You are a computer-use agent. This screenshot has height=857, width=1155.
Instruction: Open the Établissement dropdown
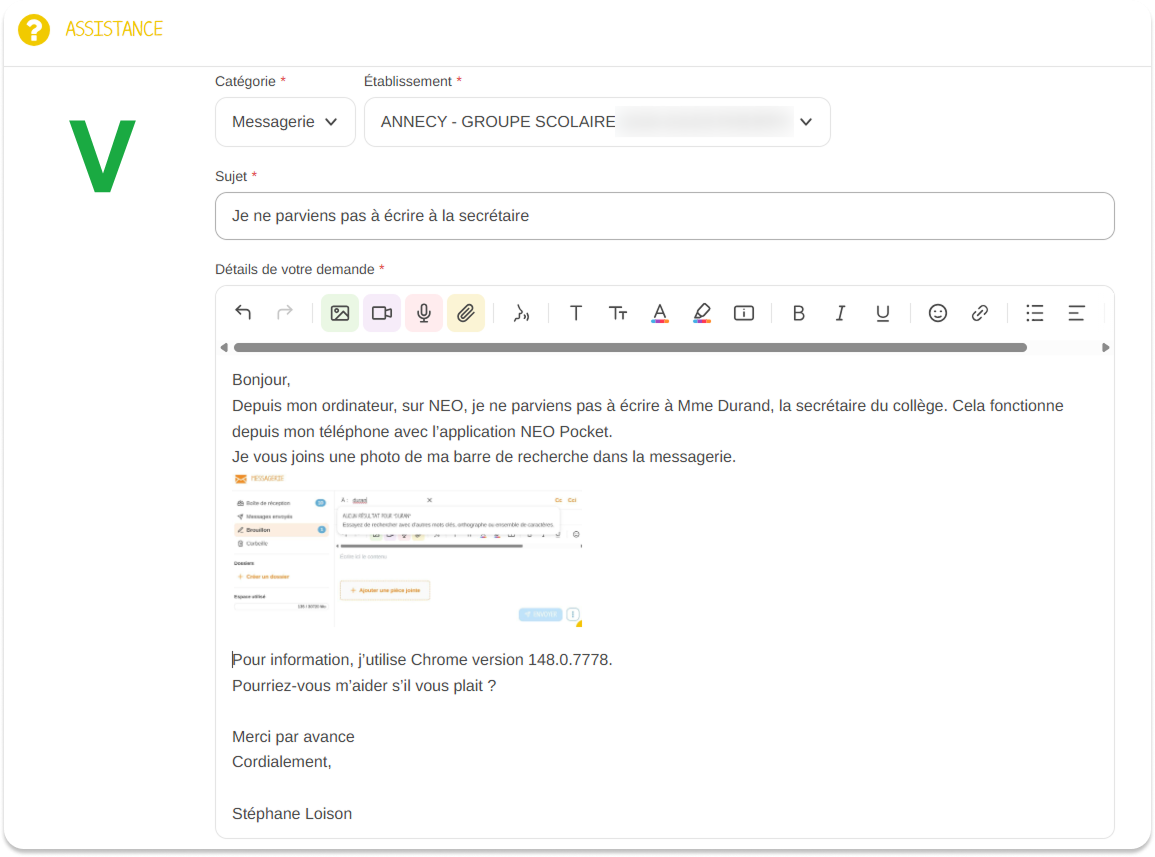(597, 122)
